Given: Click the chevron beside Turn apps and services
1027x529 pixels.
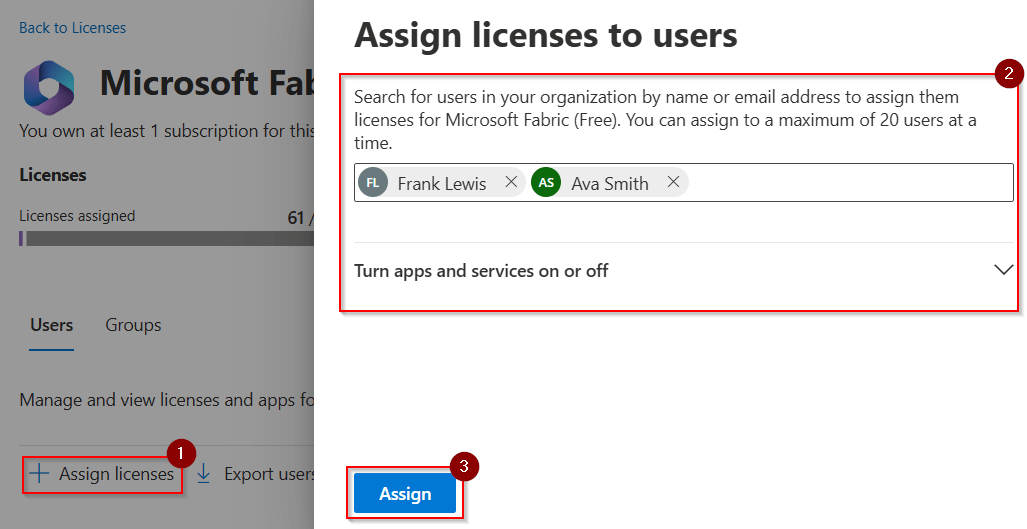Looking at the screenshot, I should click(x=1003, y=270).
